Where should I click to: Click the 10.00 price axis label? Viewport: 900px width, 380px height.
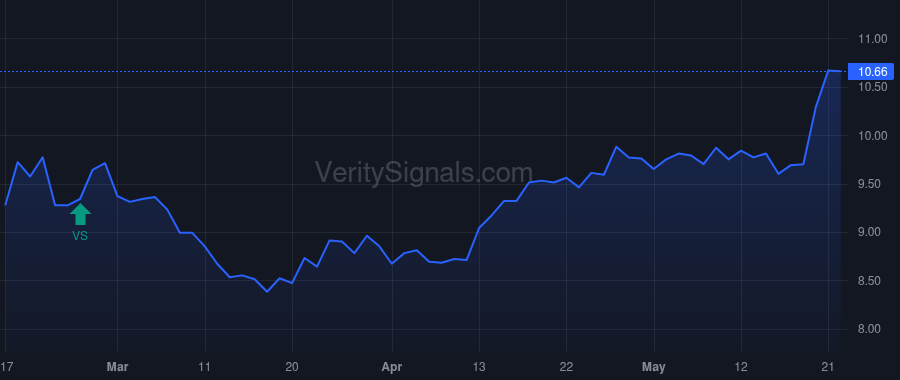872,136
